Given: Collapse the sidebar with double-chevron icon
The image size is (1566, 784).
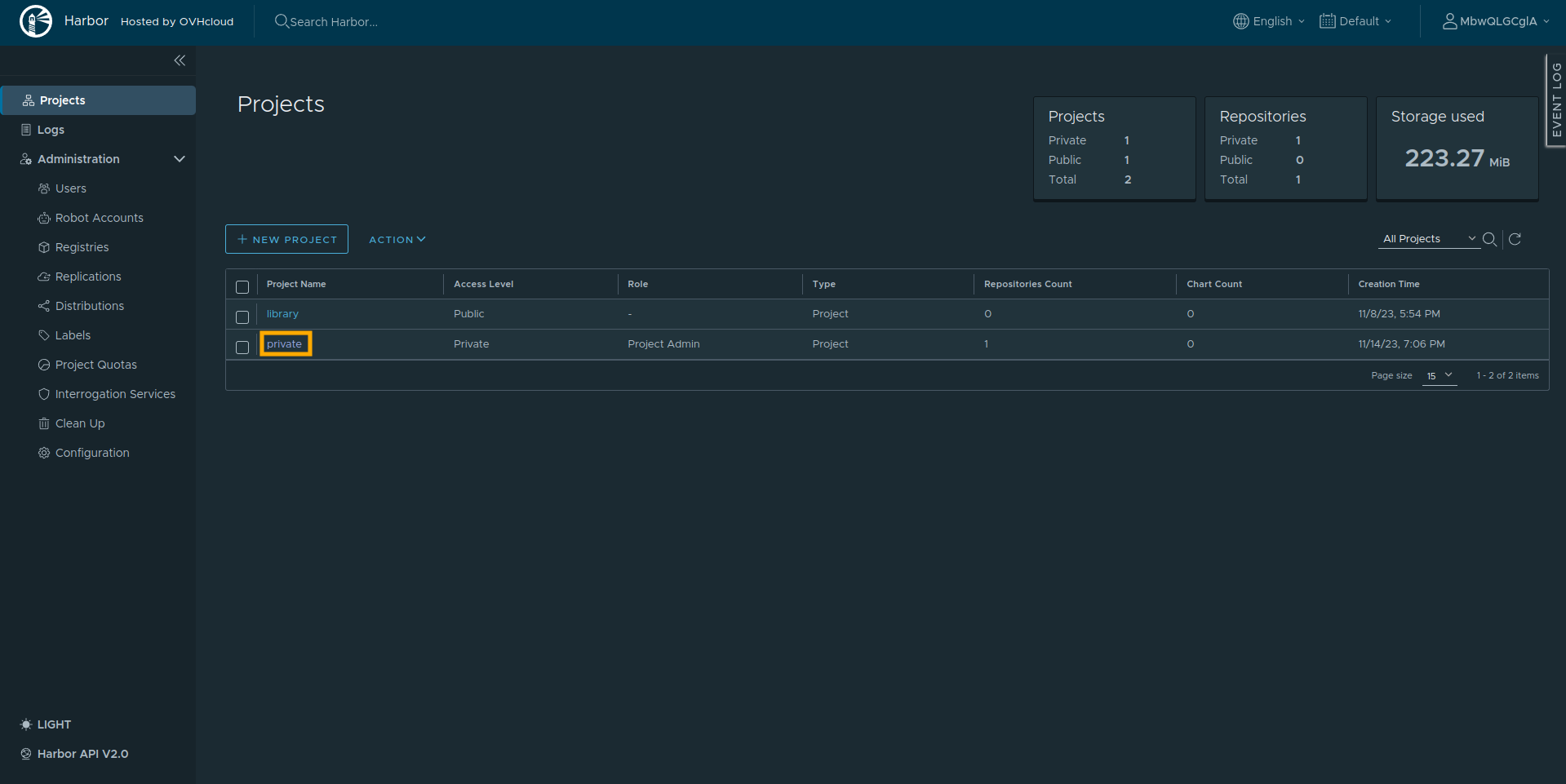Looking at the screenshot, I should 180,60.
